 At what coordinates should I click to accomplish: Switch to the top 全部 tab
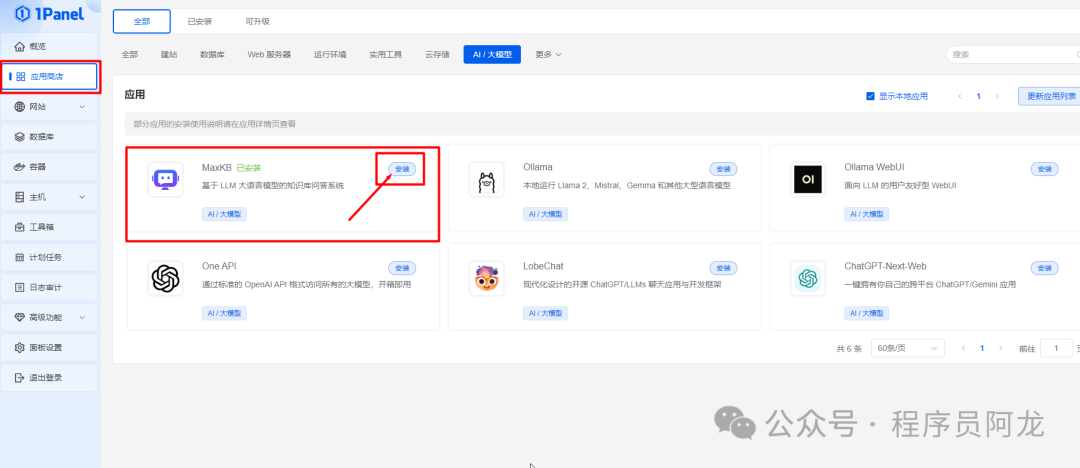(142, 21)
